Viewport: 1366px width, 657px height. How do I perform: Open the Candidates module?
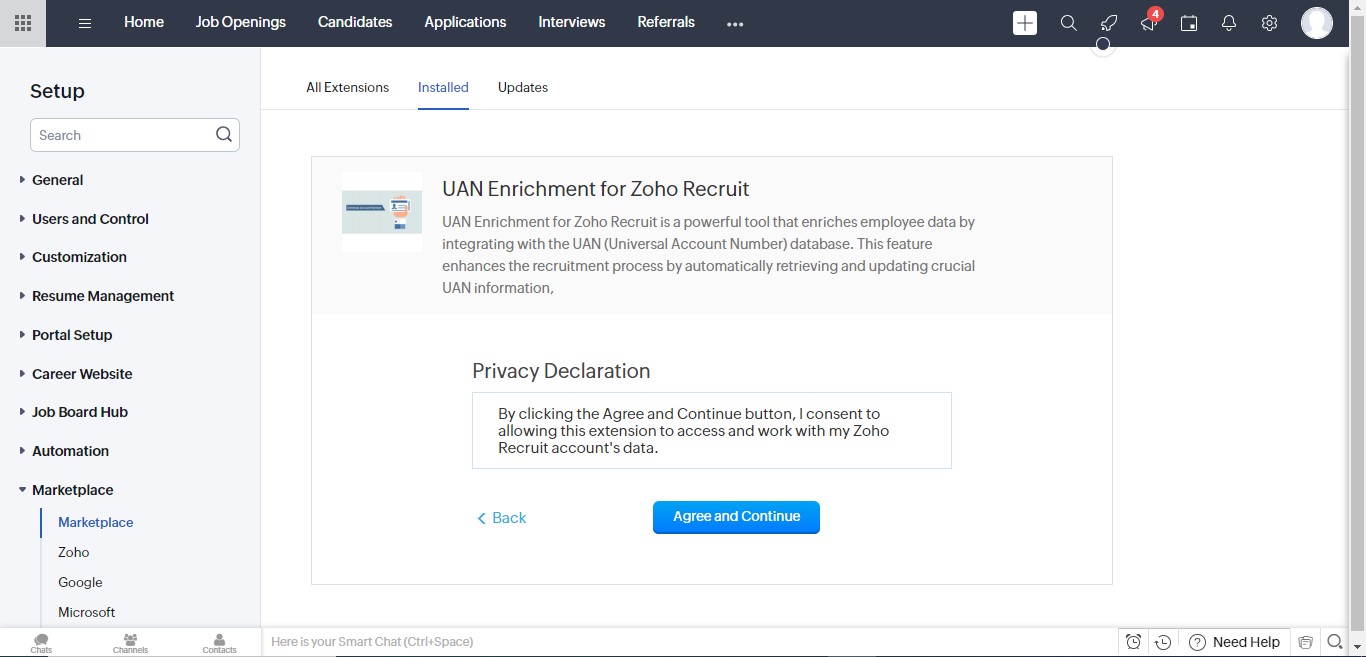coord(355,22)
